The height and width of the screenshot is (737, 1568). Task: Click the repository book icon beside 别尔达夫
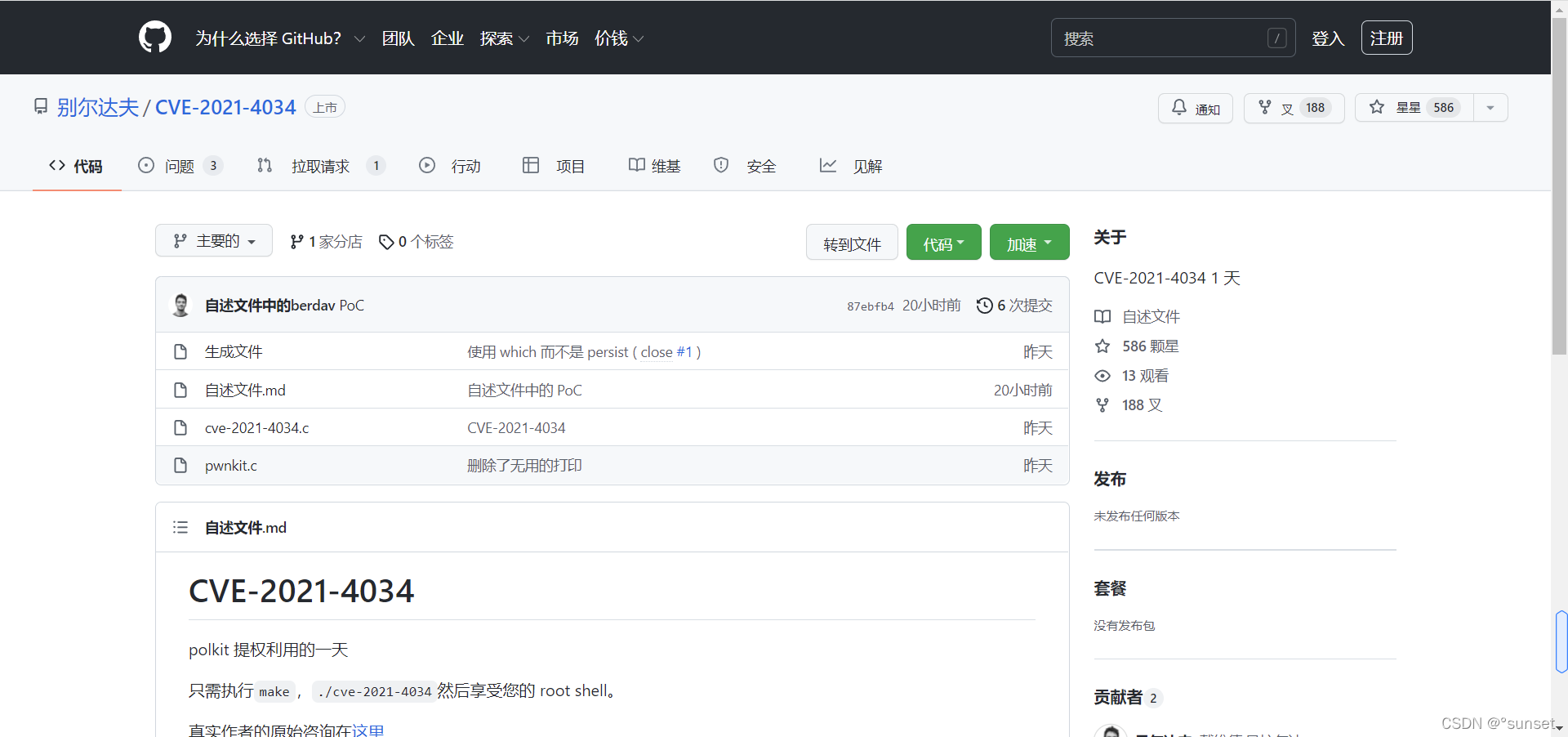[x=41, y=107]
